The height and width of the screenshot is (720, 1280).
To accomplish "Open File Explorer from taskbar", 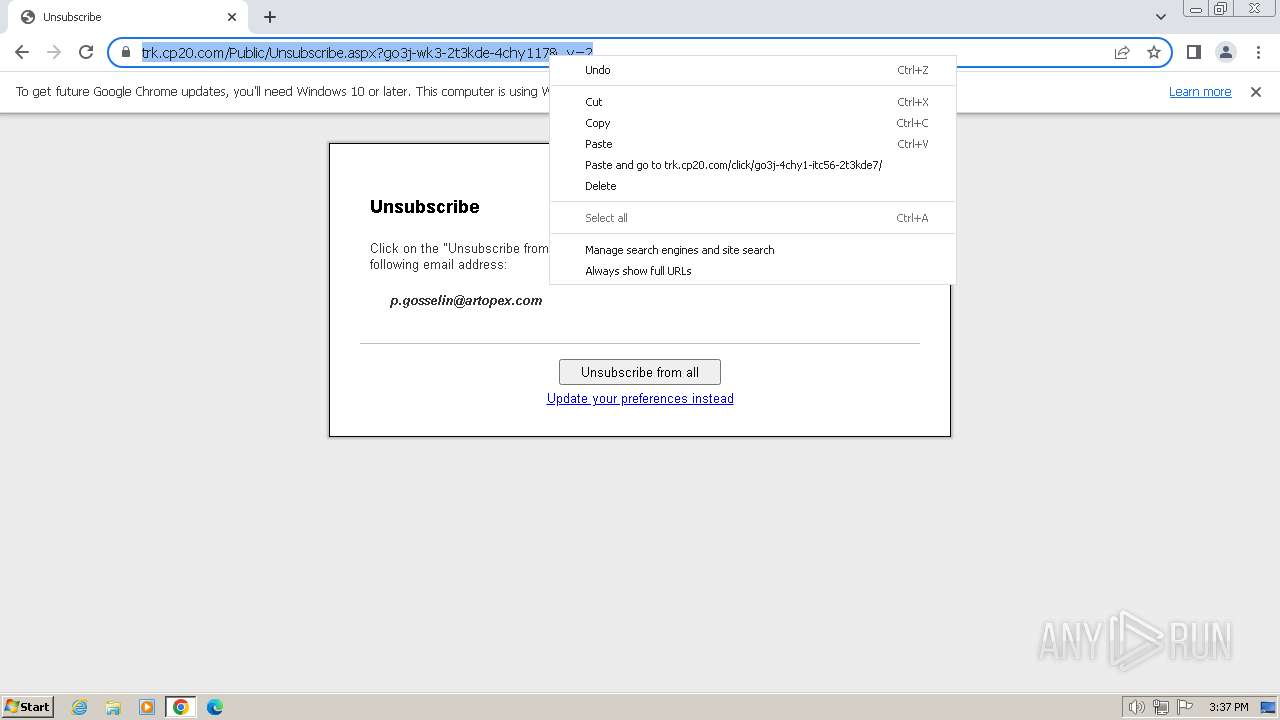I will tap(113, 707).
